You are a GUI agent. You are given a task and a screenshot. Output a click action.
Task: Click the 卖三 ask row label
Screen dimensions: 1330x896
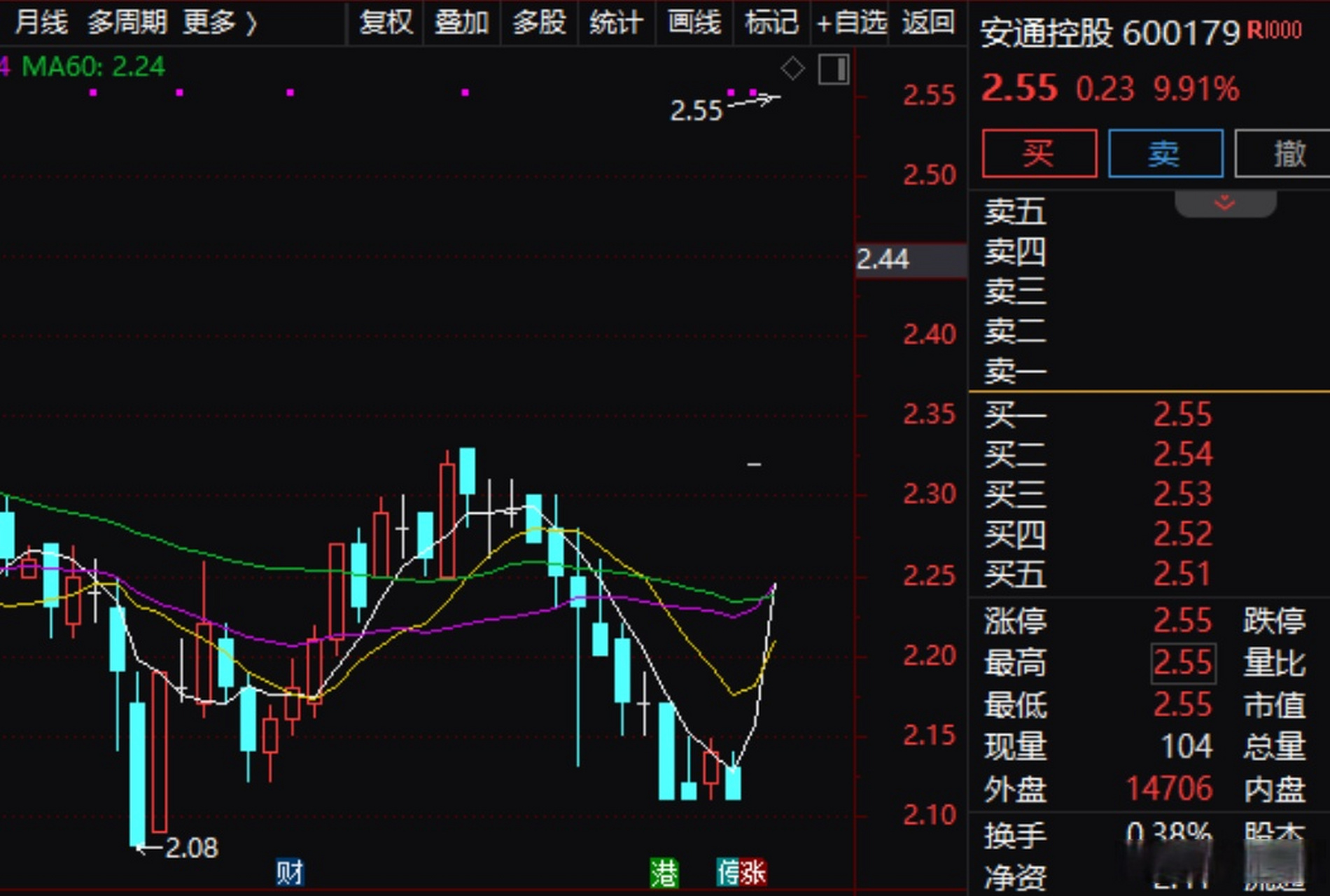pyautogui.click(x=1015, y=290)
